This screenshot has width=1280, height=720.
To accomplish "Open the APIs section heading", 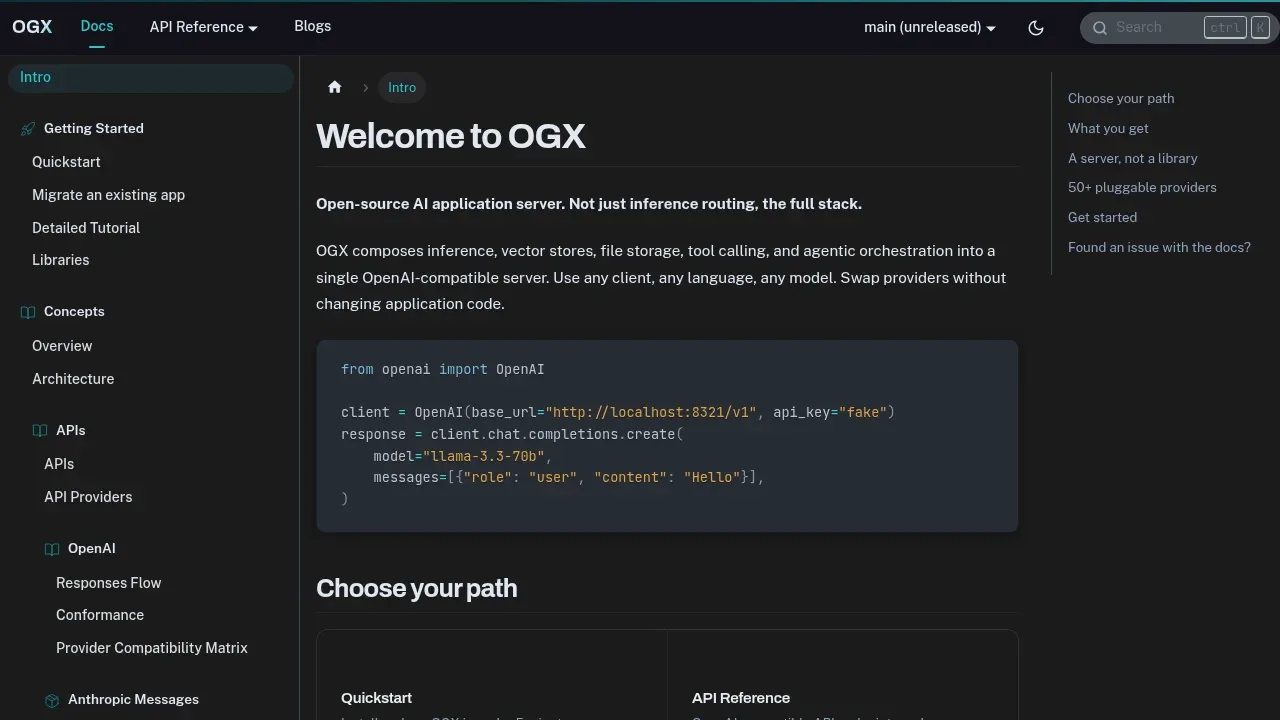I will point(70,430).
